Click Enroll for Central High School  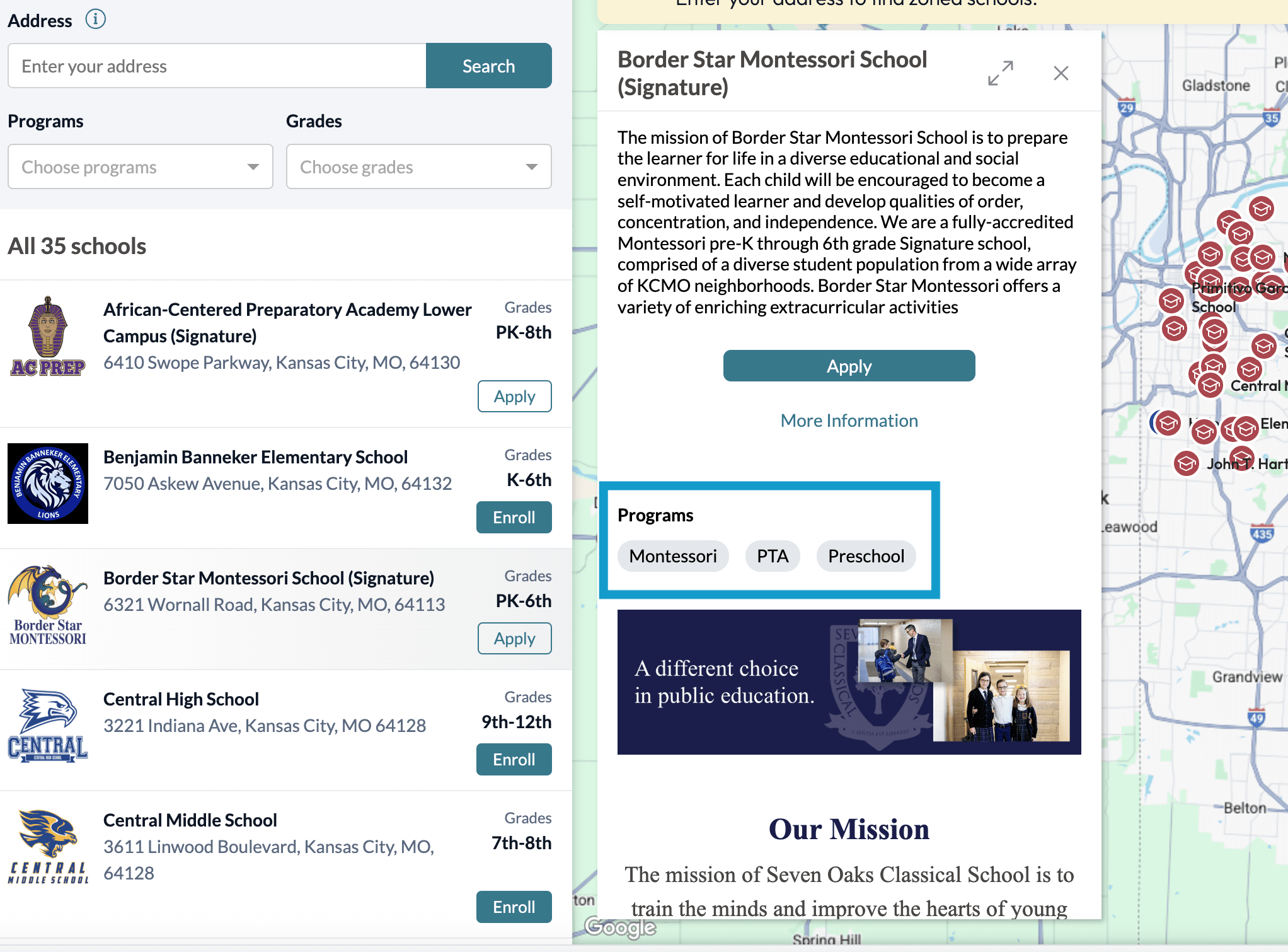click(x=514, y=759)
